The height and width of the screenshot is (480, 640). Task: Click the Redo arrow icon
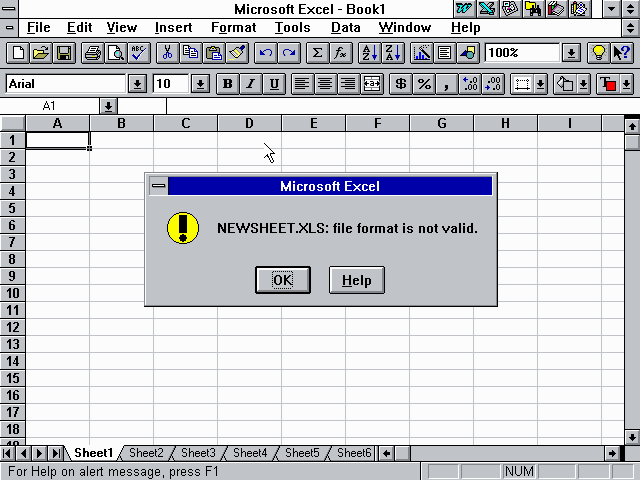(x=289, y=53)
